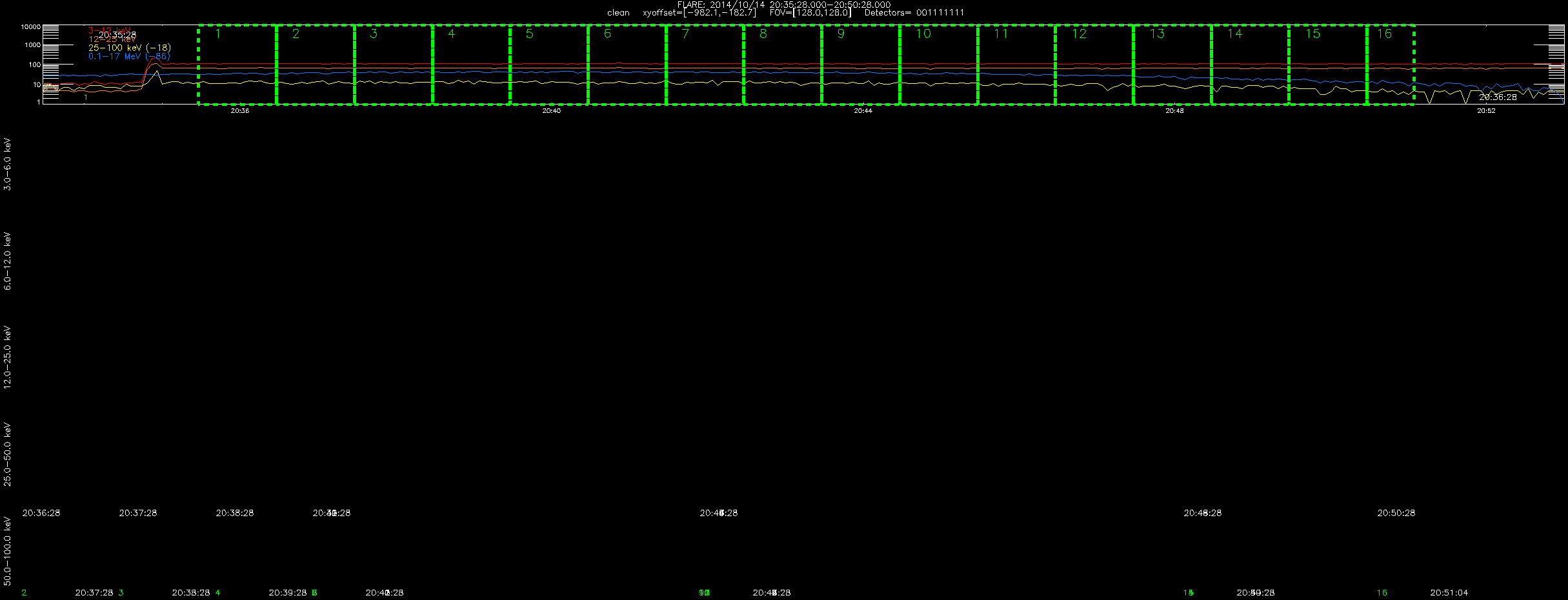The image size is (1568, 600).
Task: Click the 20:51:04 image time label
Action: pyautogui.click(x=1449, y=593)
